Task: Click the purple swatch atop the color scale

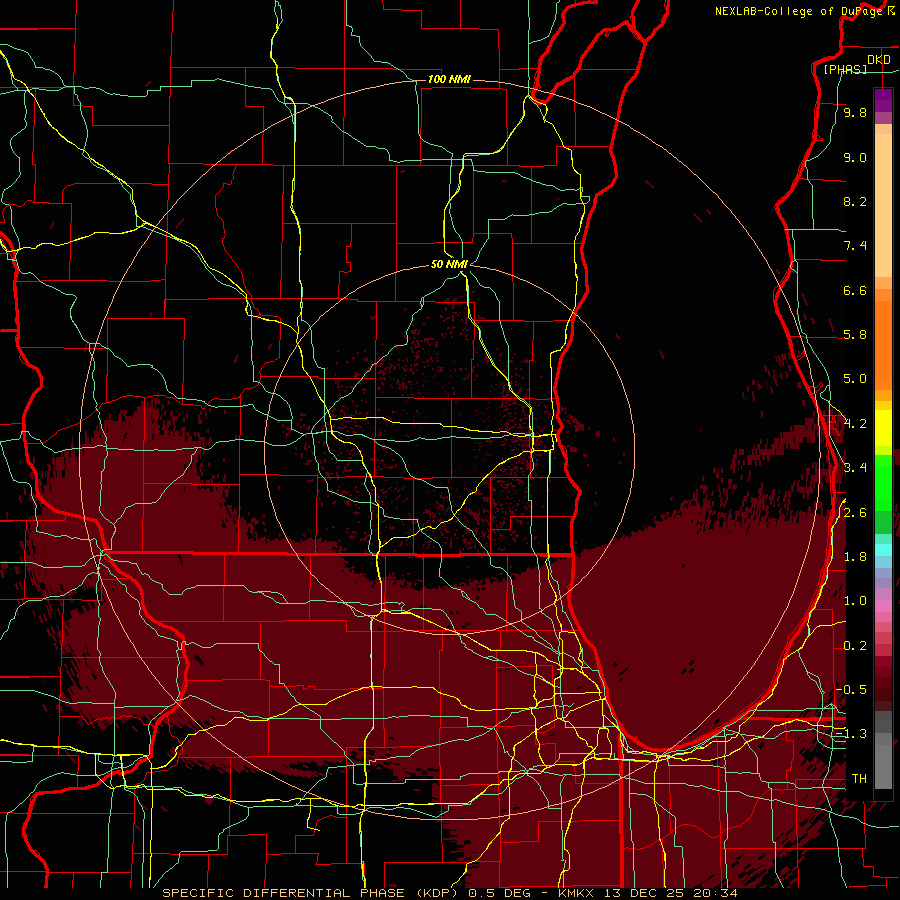Action: 883,100
